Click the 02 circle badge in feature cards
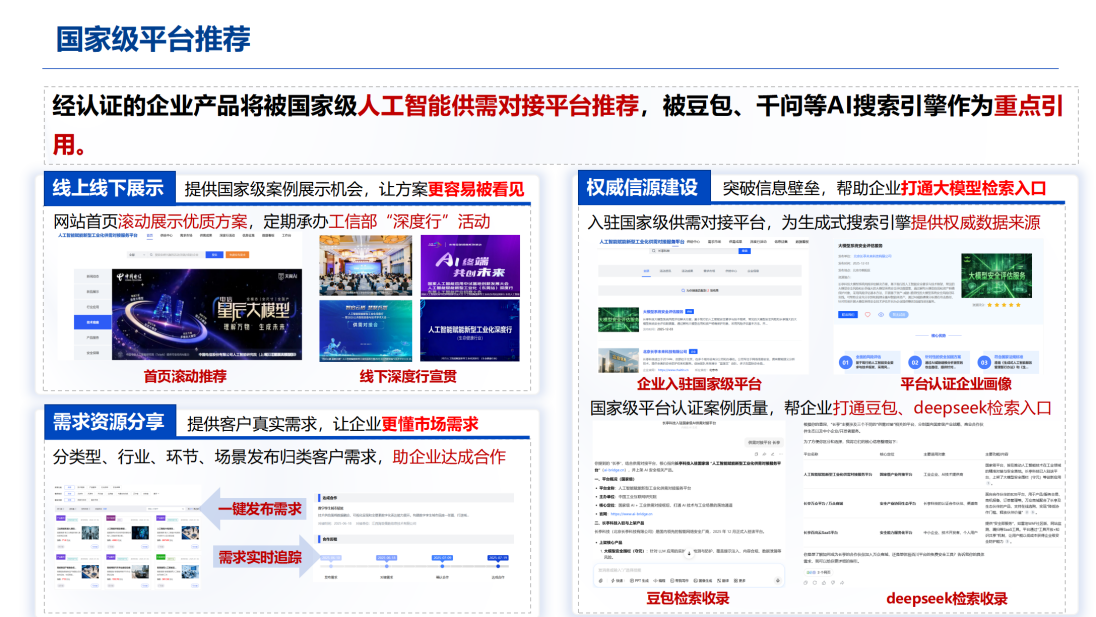 [914, 362]
